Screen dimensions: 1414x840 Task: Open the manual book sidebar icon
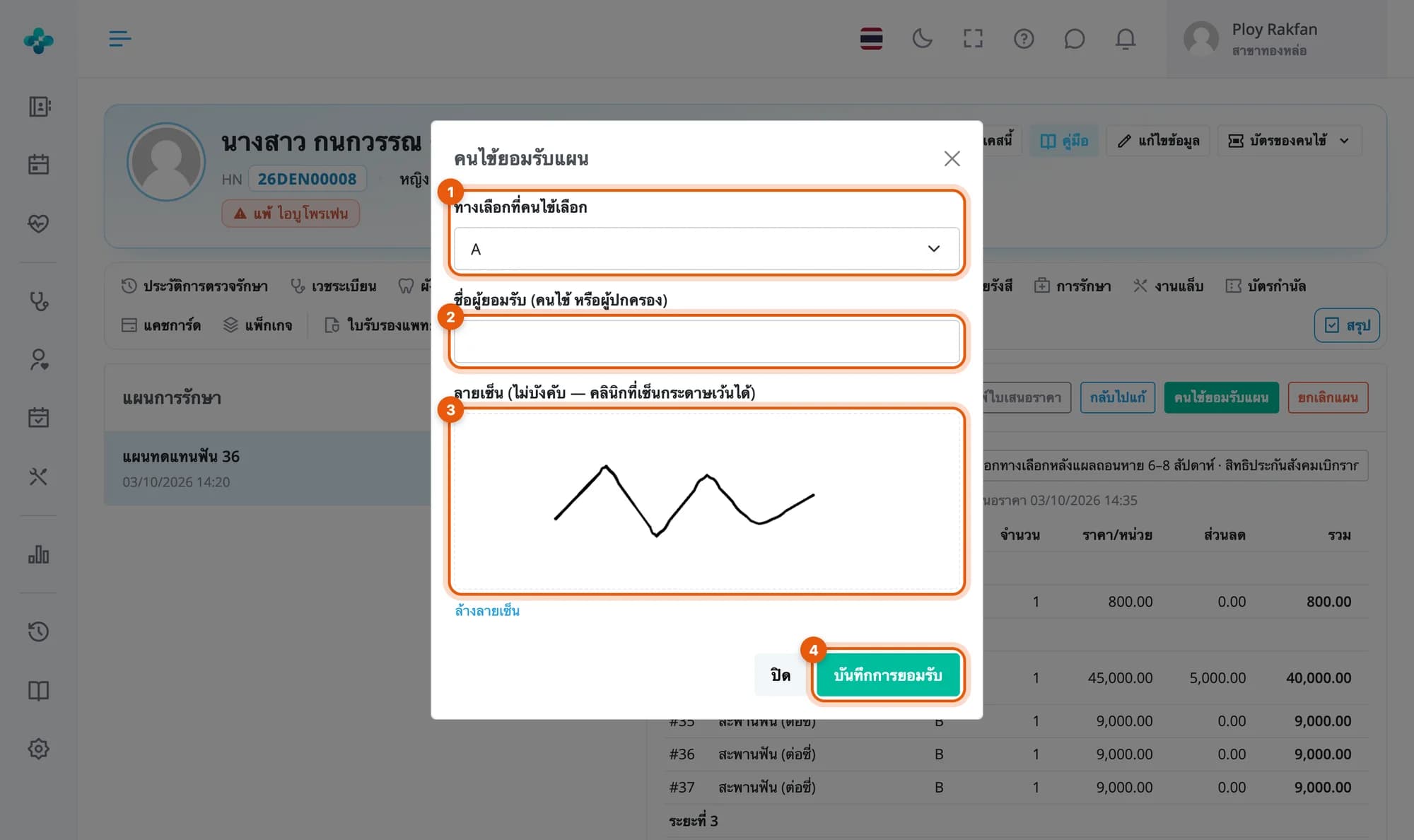(39, 690)
